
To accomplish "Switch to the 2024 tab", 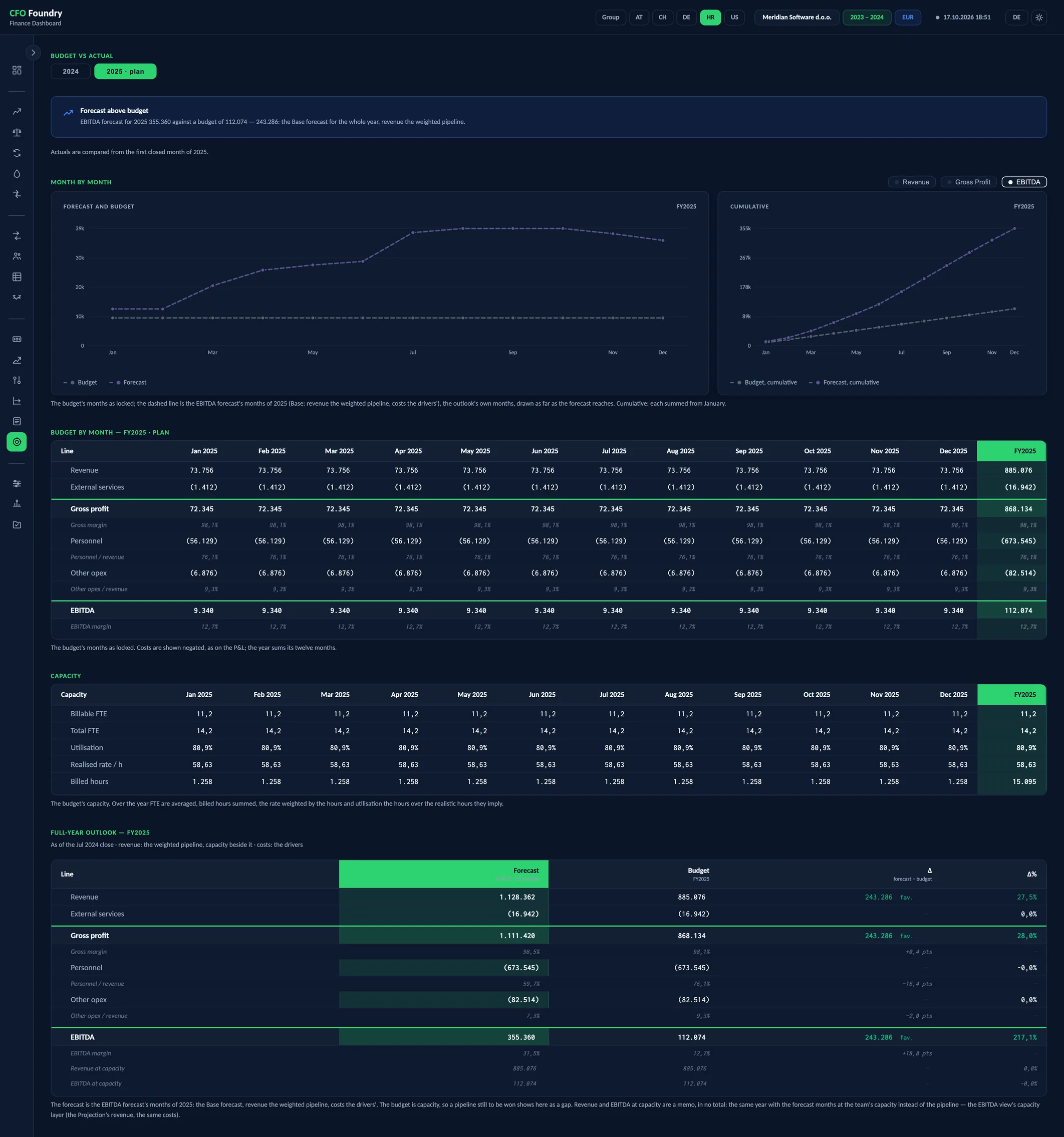I will tap(70, 72).
